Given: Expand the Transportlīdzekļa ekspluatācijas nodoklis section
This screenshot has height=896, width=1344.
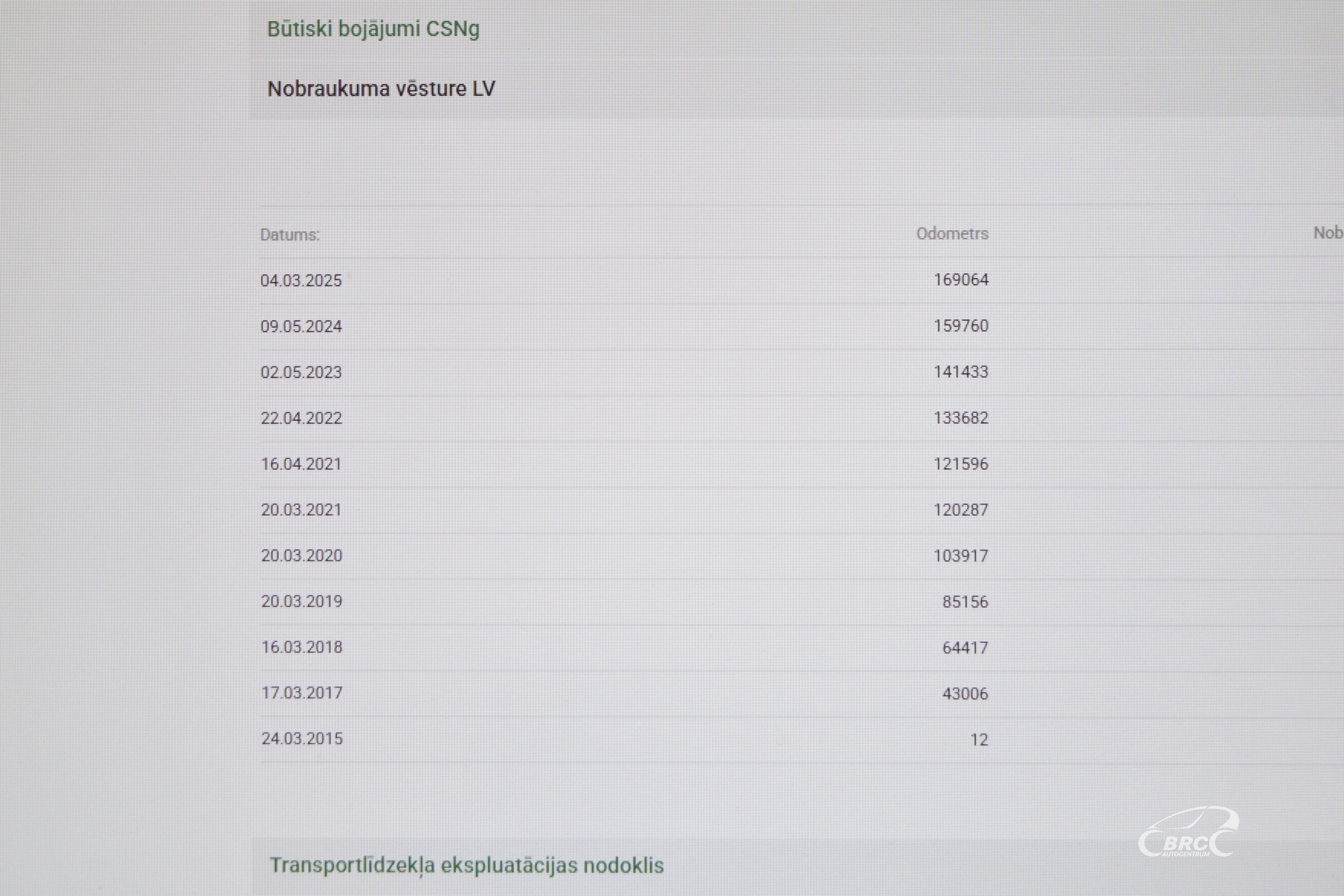Looking at the screenshot, I should [x=467, y=865].
